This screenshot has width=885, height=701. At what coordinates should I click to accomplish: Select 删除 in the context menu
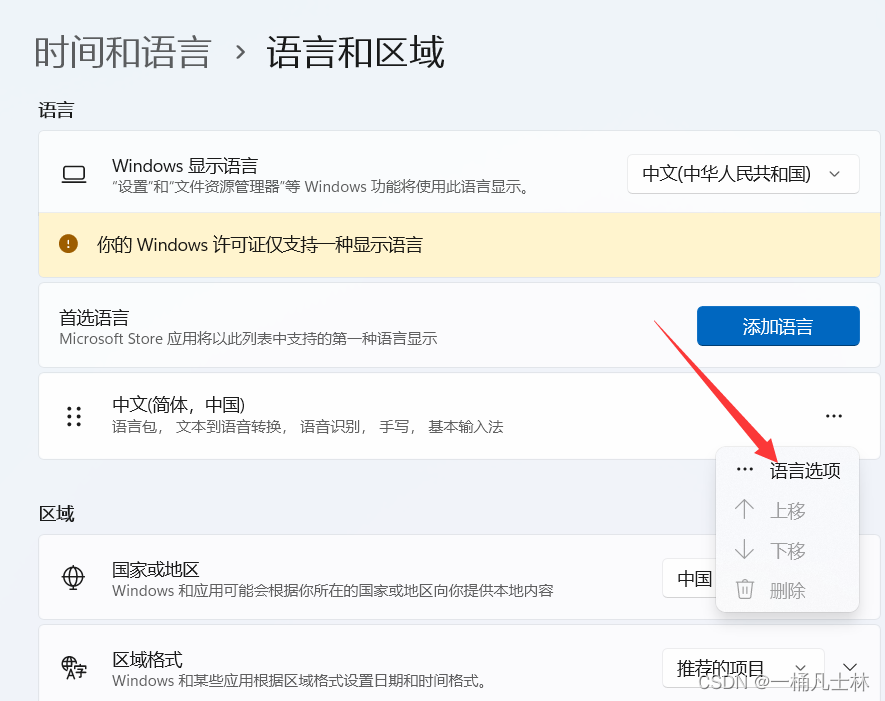(787, 590)
